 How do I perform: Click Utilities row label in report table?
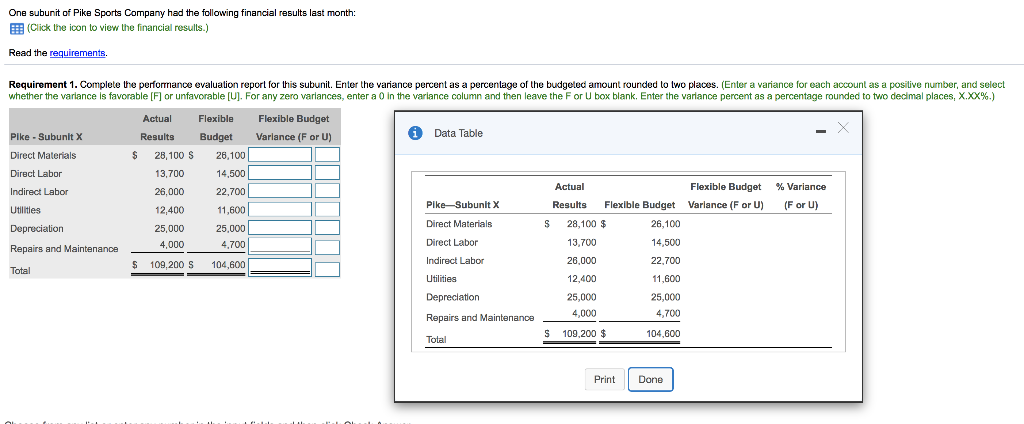click(25, 210)
